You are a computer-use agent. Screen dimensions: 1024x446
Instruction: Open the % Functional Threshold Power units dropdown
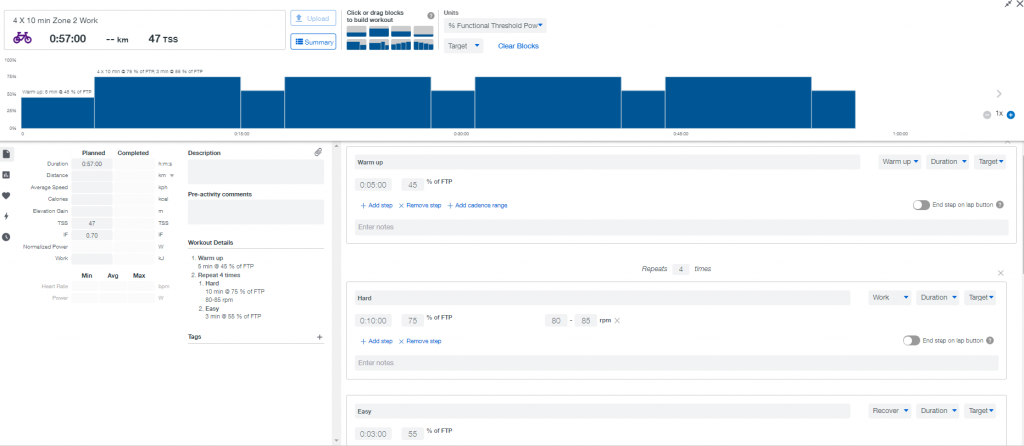point(495,25)
